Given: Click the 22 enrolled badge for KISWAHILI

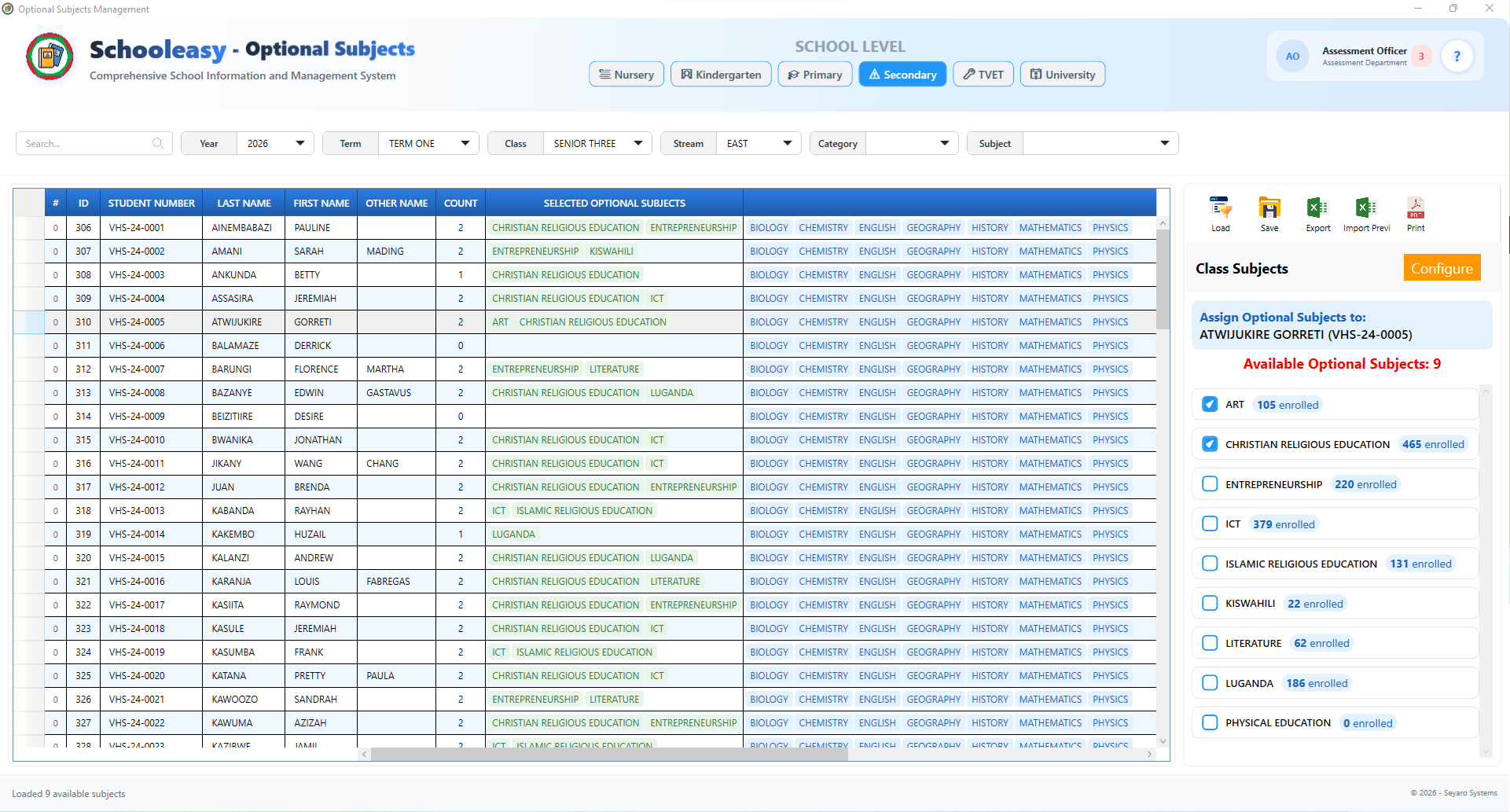Looking at the screenshot, I should click(1315, 604).
